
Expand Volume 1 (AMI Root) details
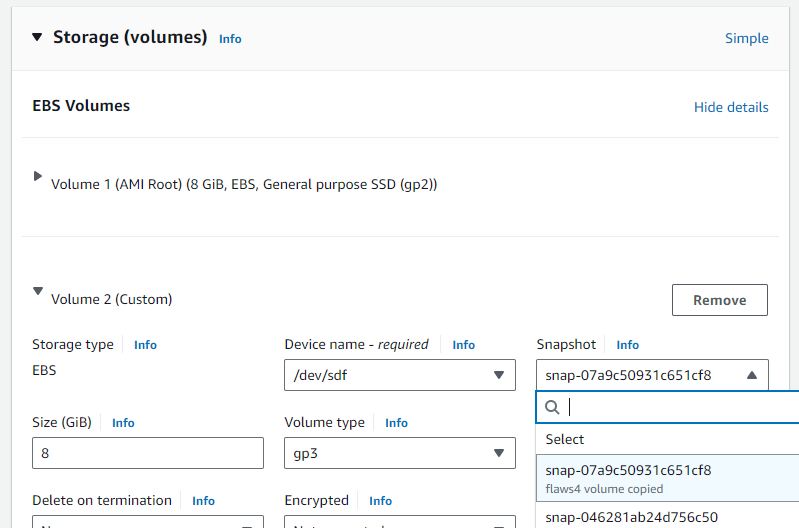[38, 177]
